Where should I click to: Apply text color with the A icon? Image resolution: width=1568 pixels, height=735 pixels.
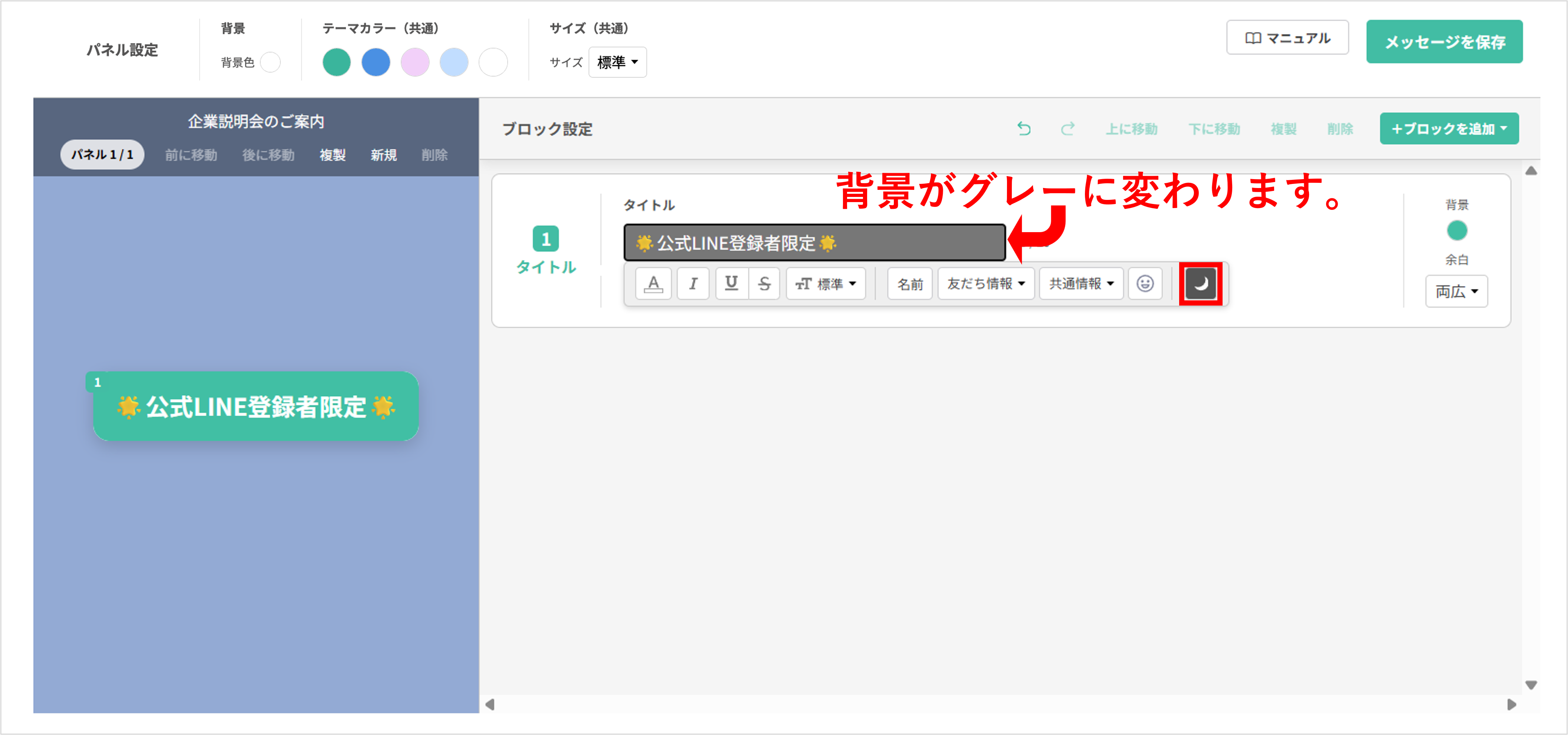(x=653, y=284)
